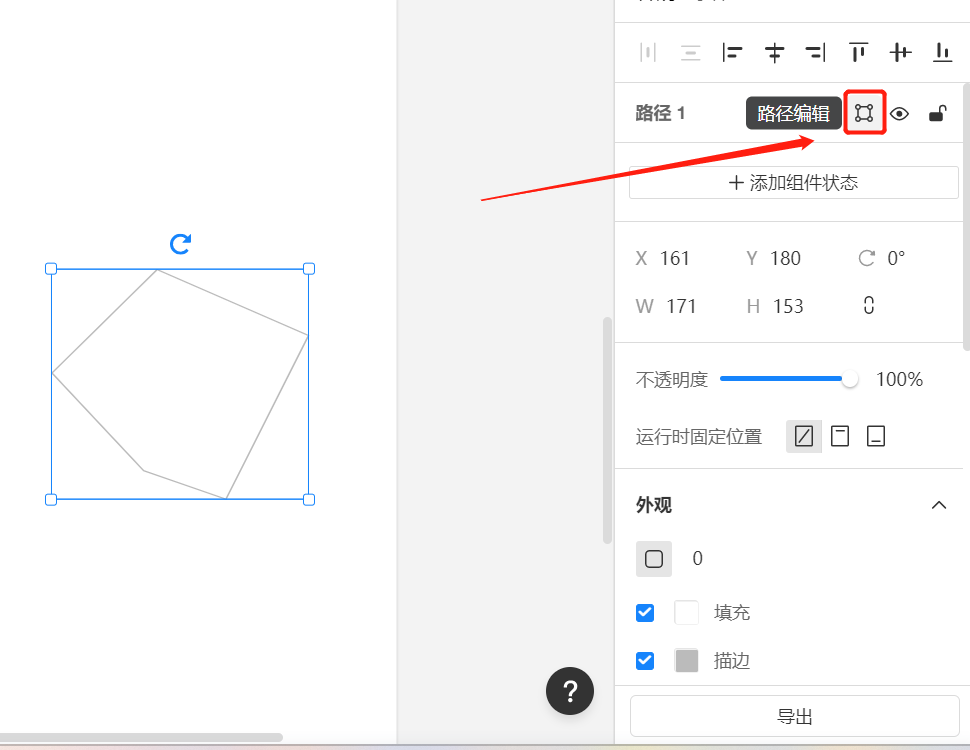Edit the rotation angle value 0°
The width and height of the screenshot is (970, 750).
point(896,258)
